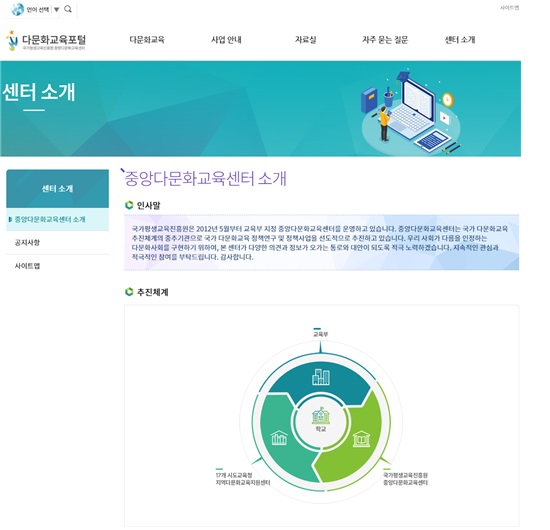Click the 센터 소개 sidebar header
The image size is (550, 530).
click(x=58, y=189)
